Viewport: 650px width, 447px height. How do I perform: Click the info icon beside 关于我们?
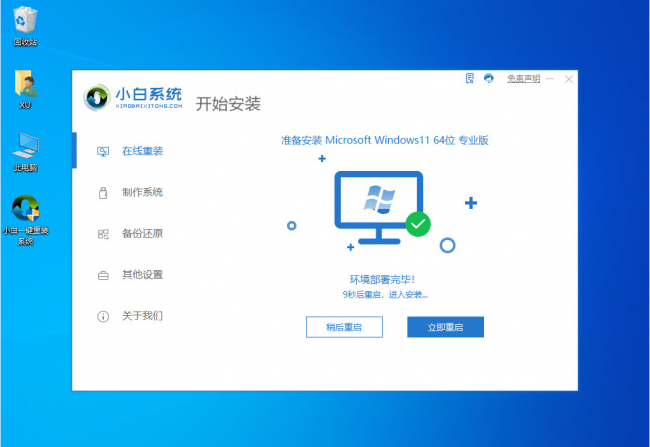[103, 316]
